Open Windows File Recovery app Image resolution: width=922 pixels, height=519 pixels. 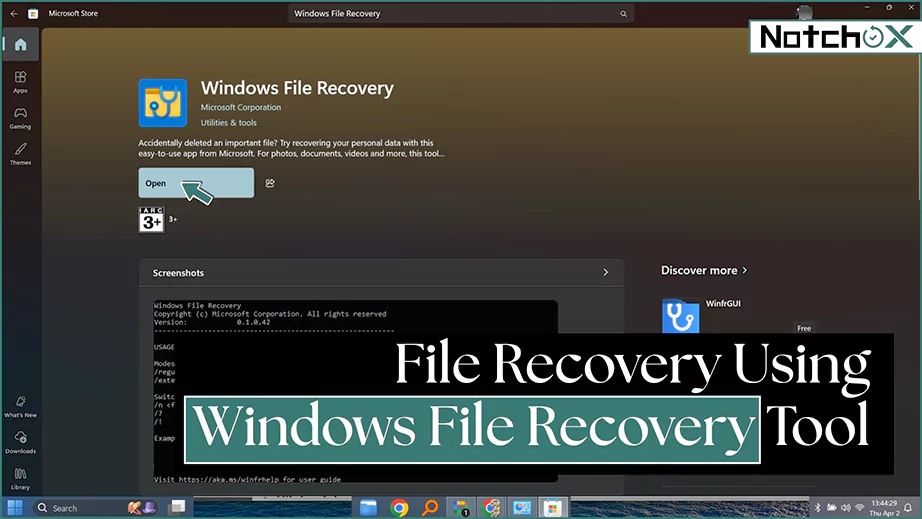click(196, 183)
